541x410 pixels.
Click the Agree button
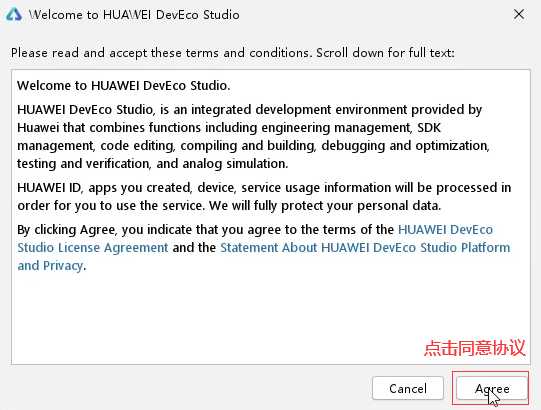pos(492,388)
